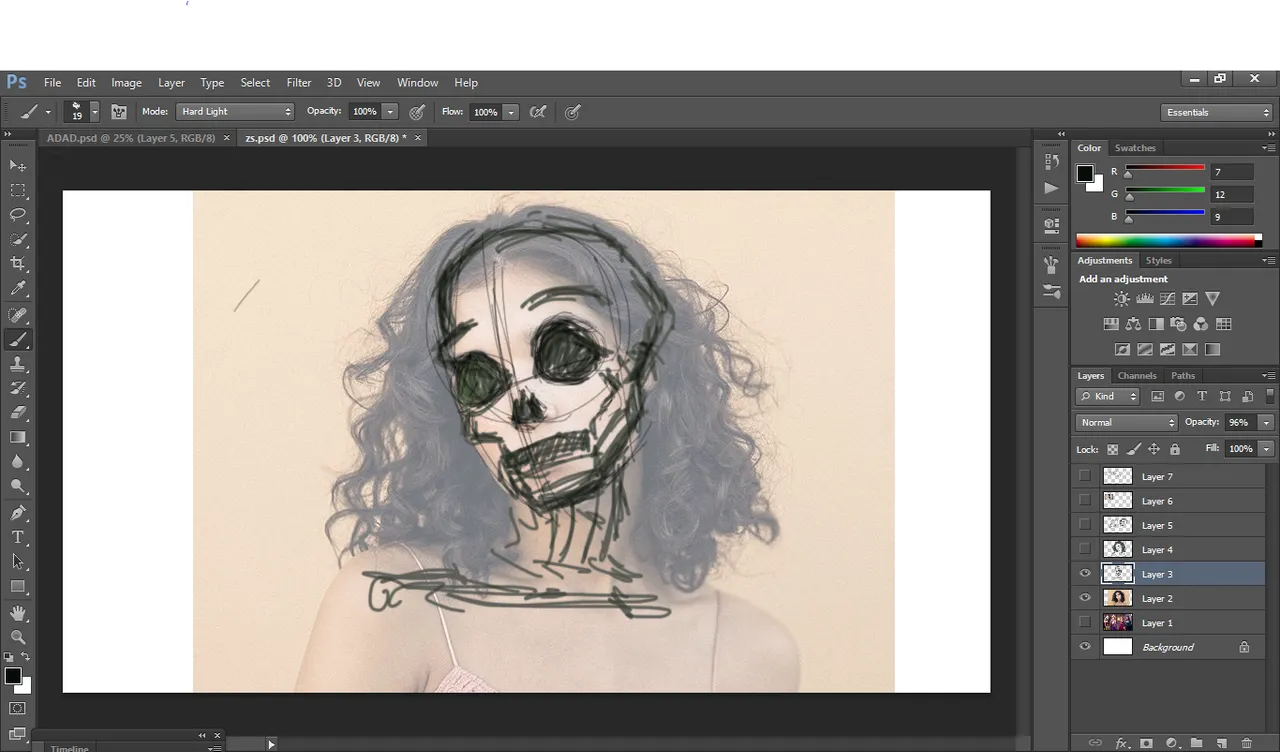The height and width of the screenshot is (752, 1280).
Task: Click the foreground color swatch in toolbox
Action: click(13, 677)
